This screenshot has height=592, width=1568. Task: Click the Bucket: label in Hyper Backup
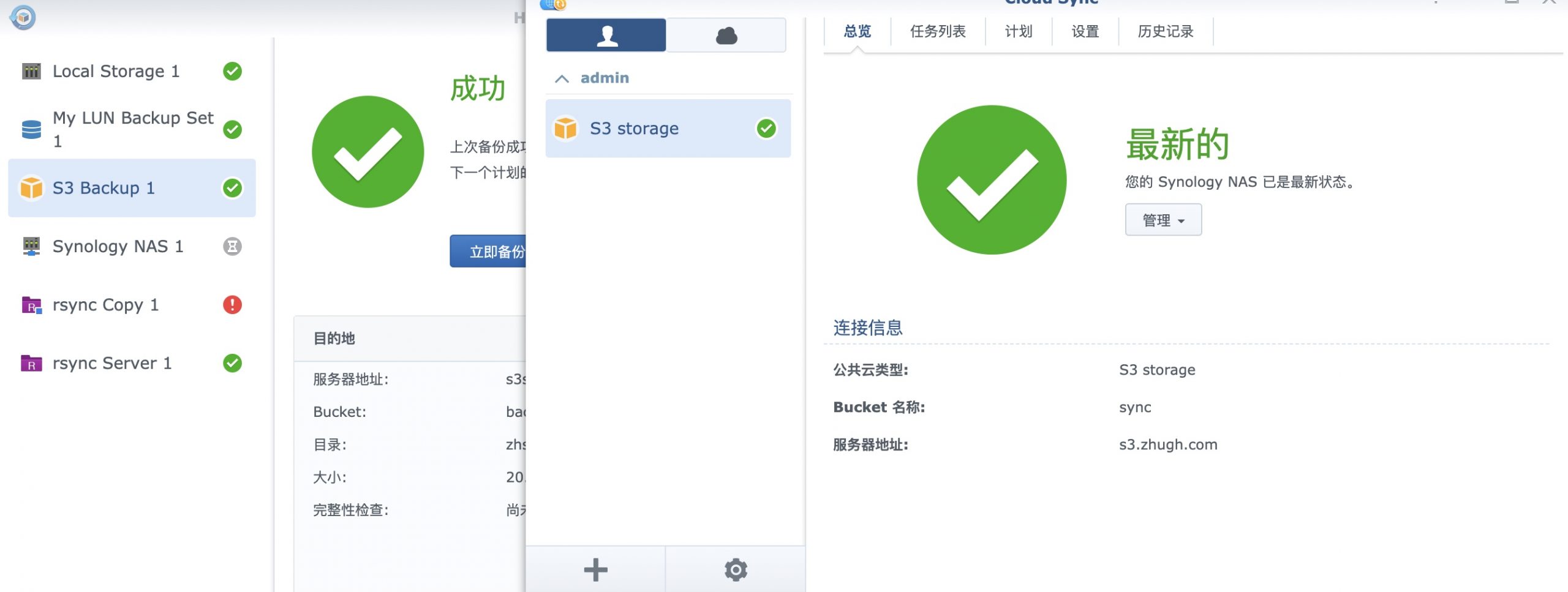(x=339, y=412)
